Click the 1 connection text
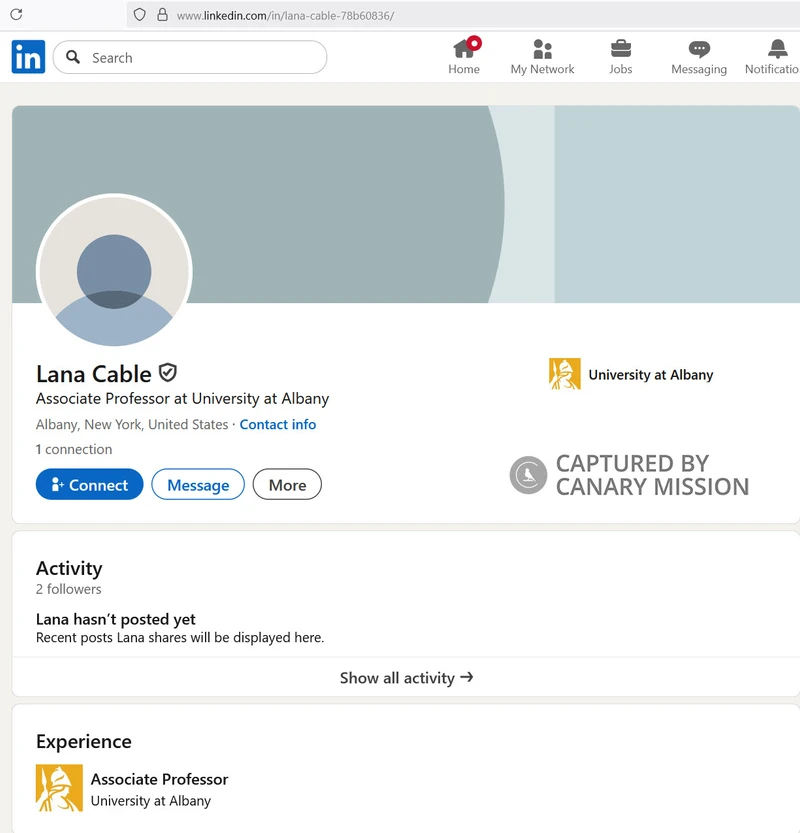This screenshot has height=833, width=800. coord(74,449)
